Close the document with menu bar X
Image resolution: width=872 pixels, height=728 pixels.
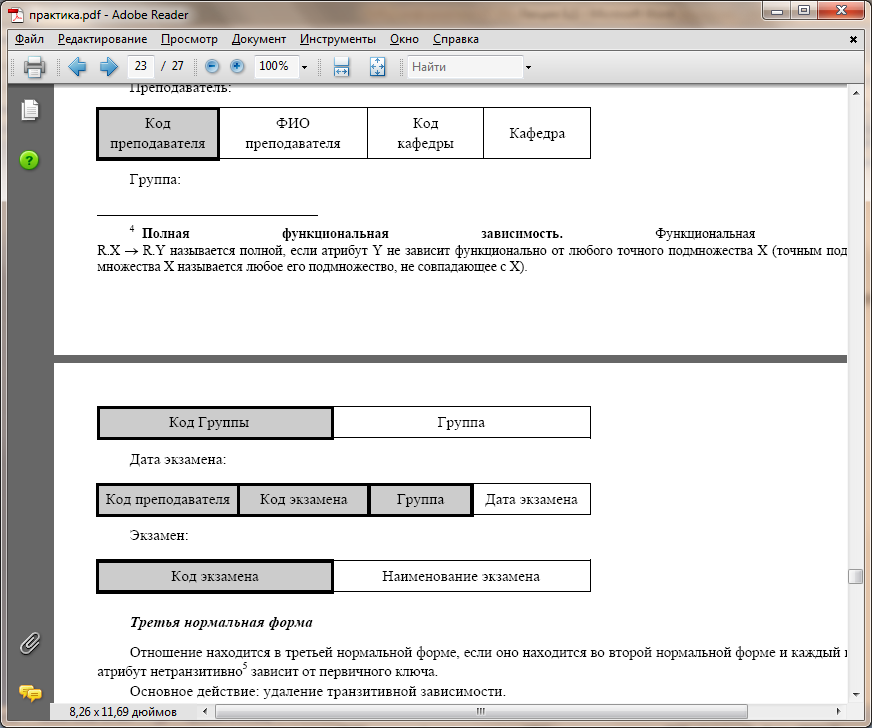pos(853,39)
